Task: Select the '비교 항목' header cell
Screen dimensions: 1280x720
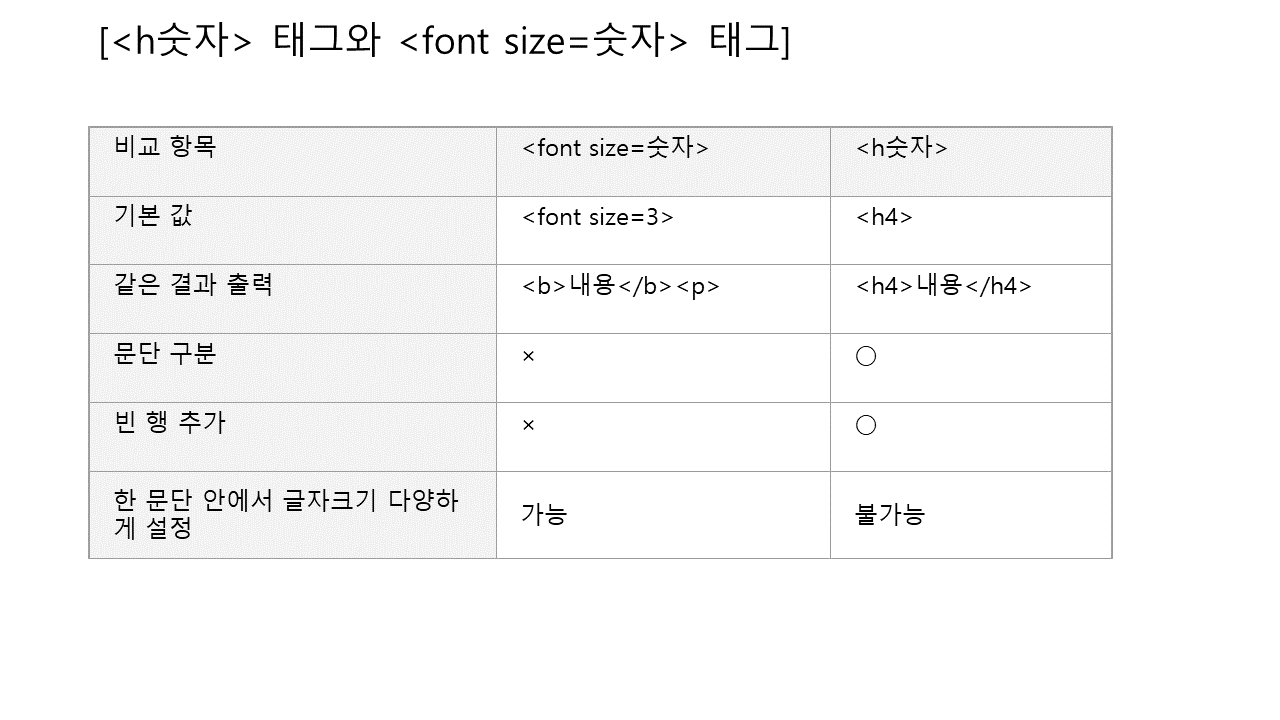Action: [x=166, y=148]
